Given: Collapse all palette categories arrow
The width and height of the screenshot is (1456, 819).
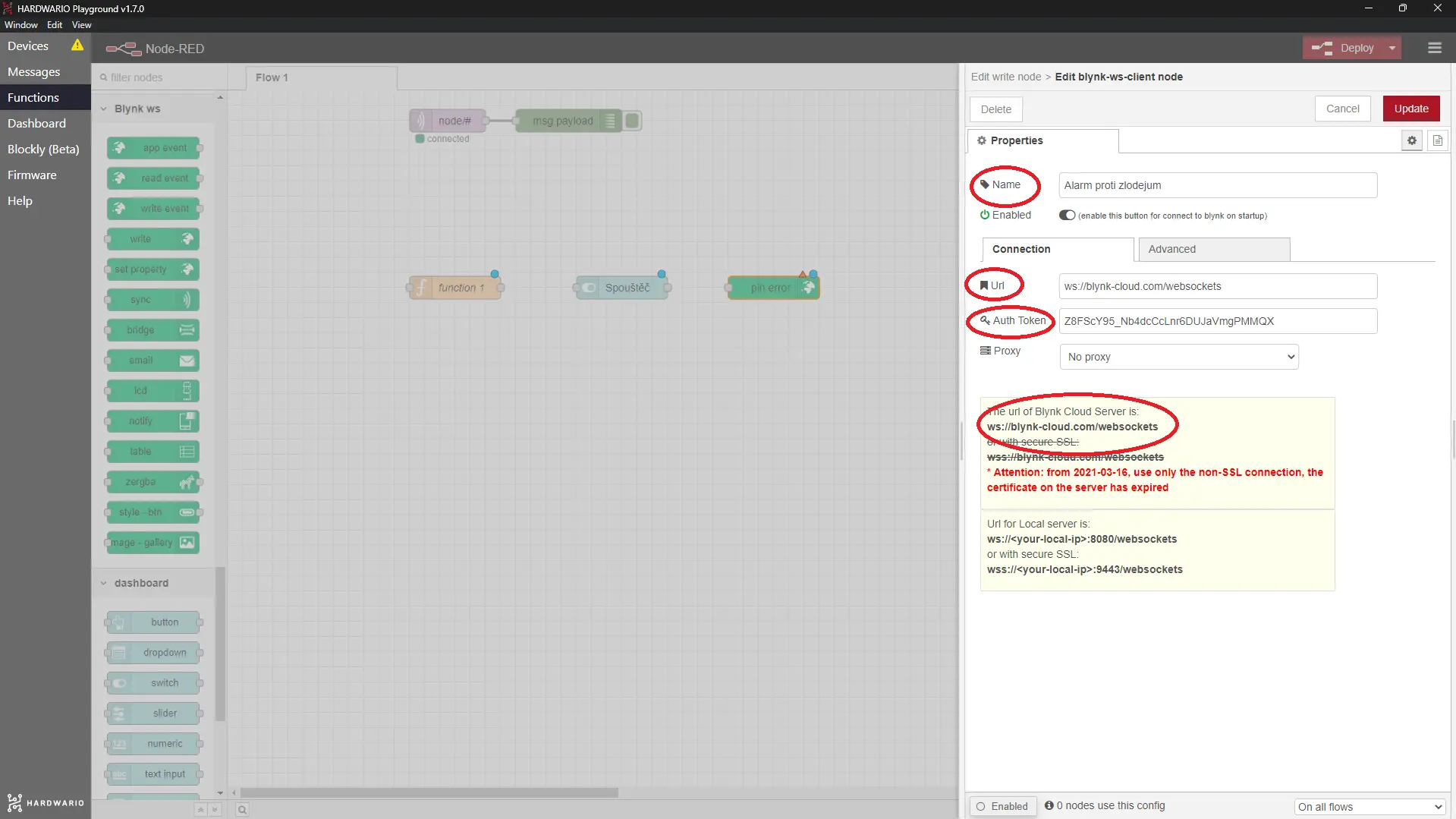Looking at the screenshot, I should tap(200, 810).
